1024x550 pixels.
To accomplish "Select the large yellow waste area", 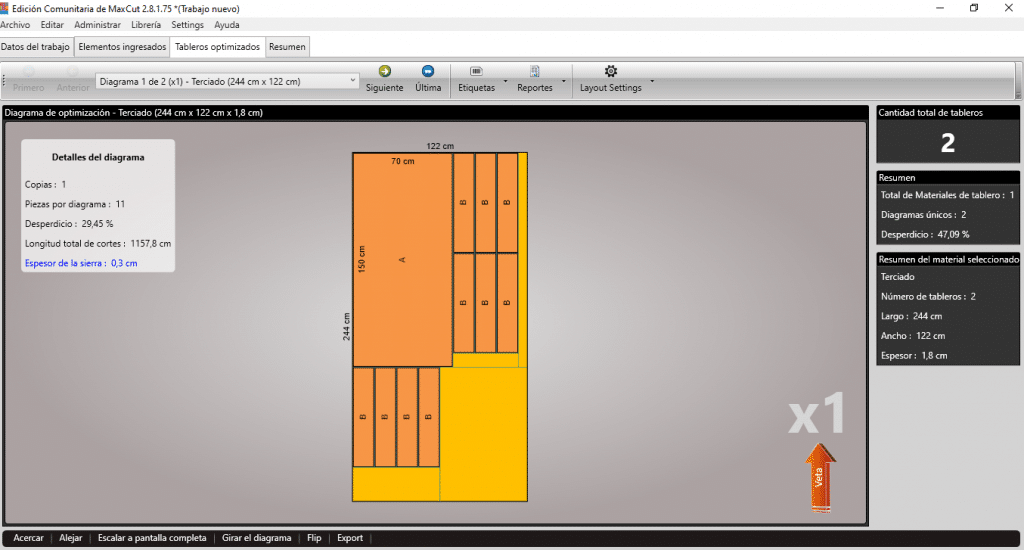I will (484, 434).
